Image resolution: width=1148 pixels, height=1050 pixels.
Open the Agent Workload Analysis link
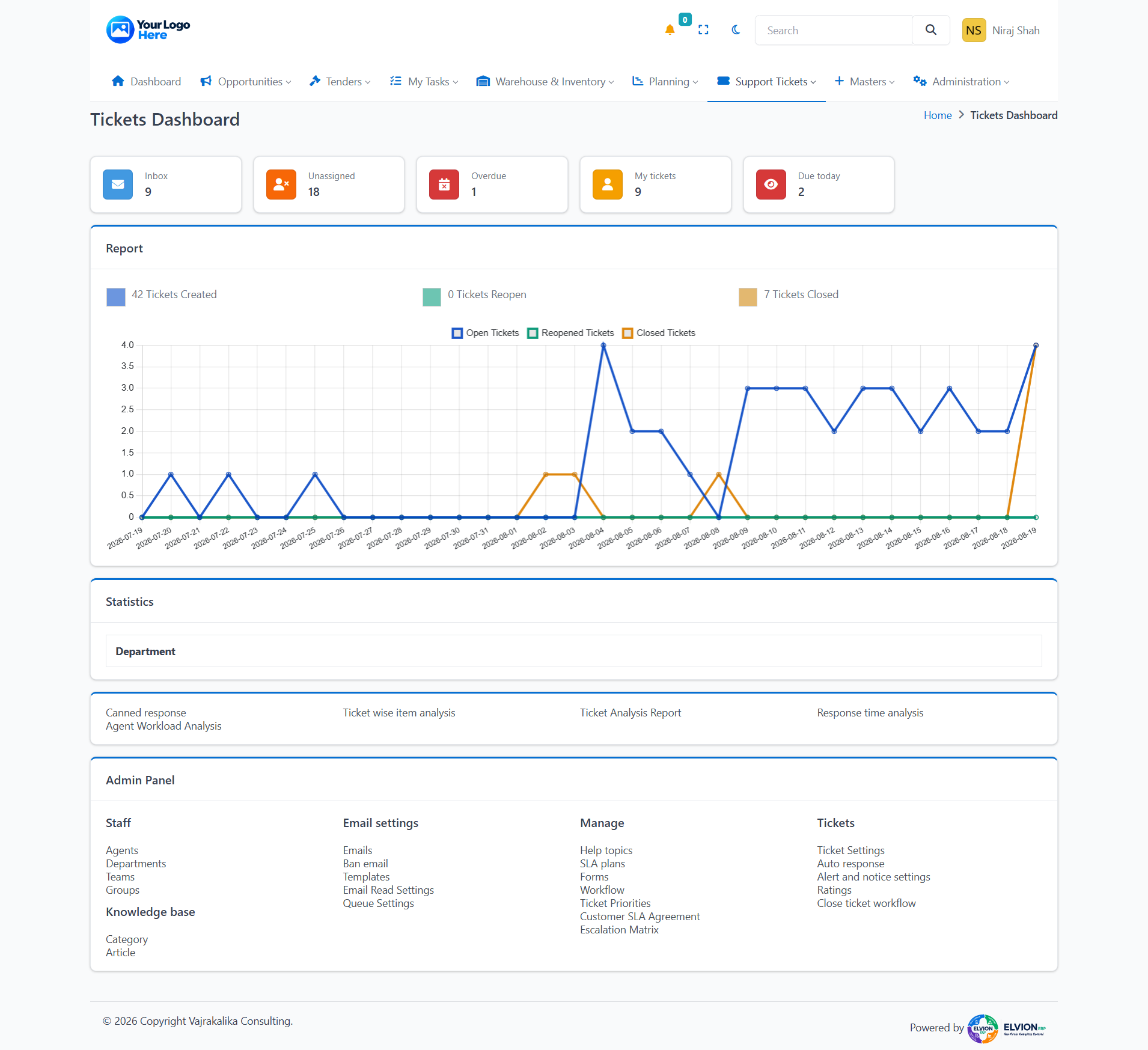(163, 726)
